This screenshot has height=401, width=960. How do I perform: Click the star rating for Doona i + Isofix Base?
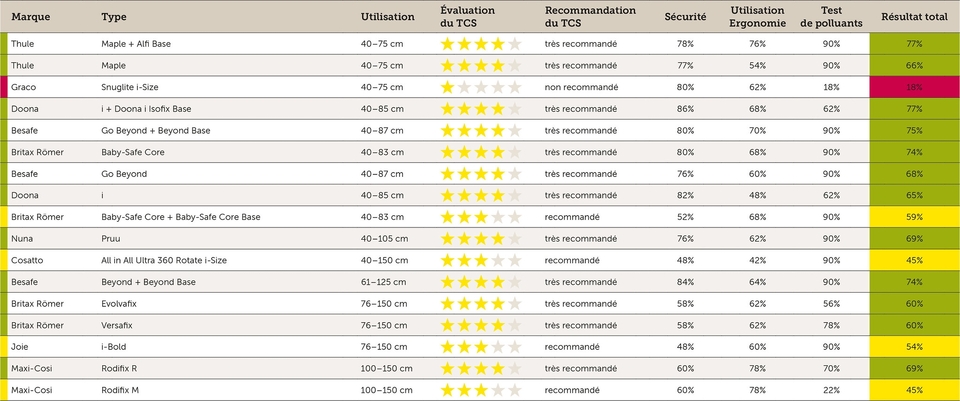click(481, 109)
